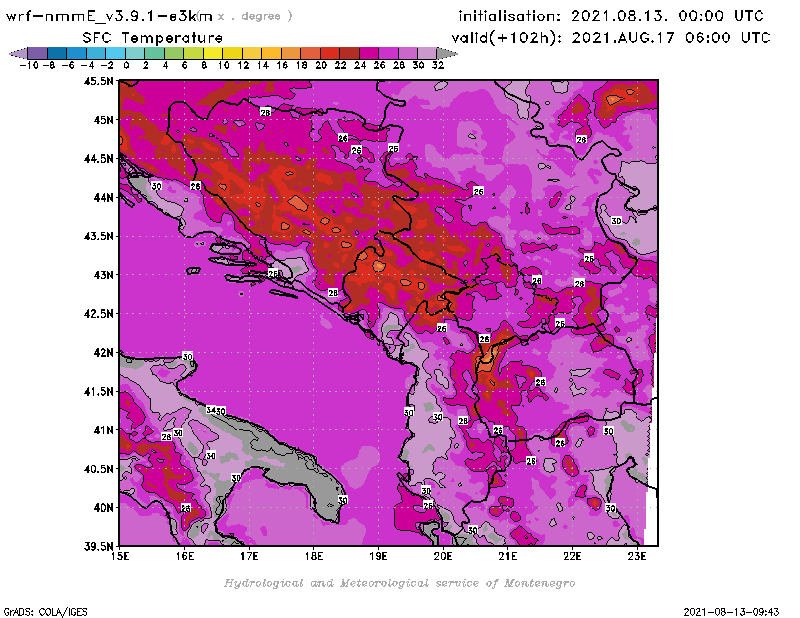Select the '45N' latitude label
The height and width of the screenshot is (618, 800).
tap(103, 120)
